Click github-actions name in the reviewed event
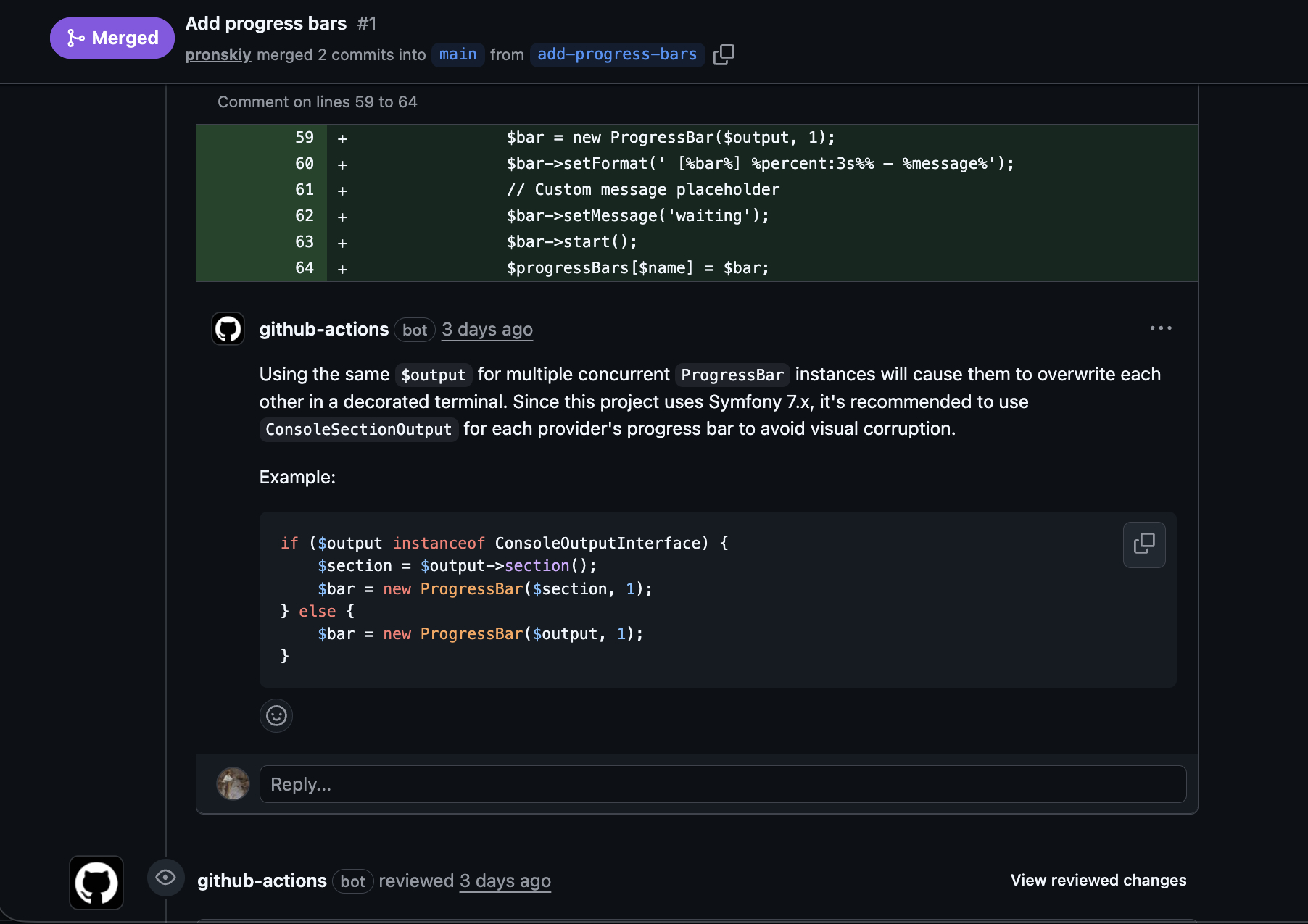The width and height of the screenshot is (1308, 924). [x=262, y=881]
